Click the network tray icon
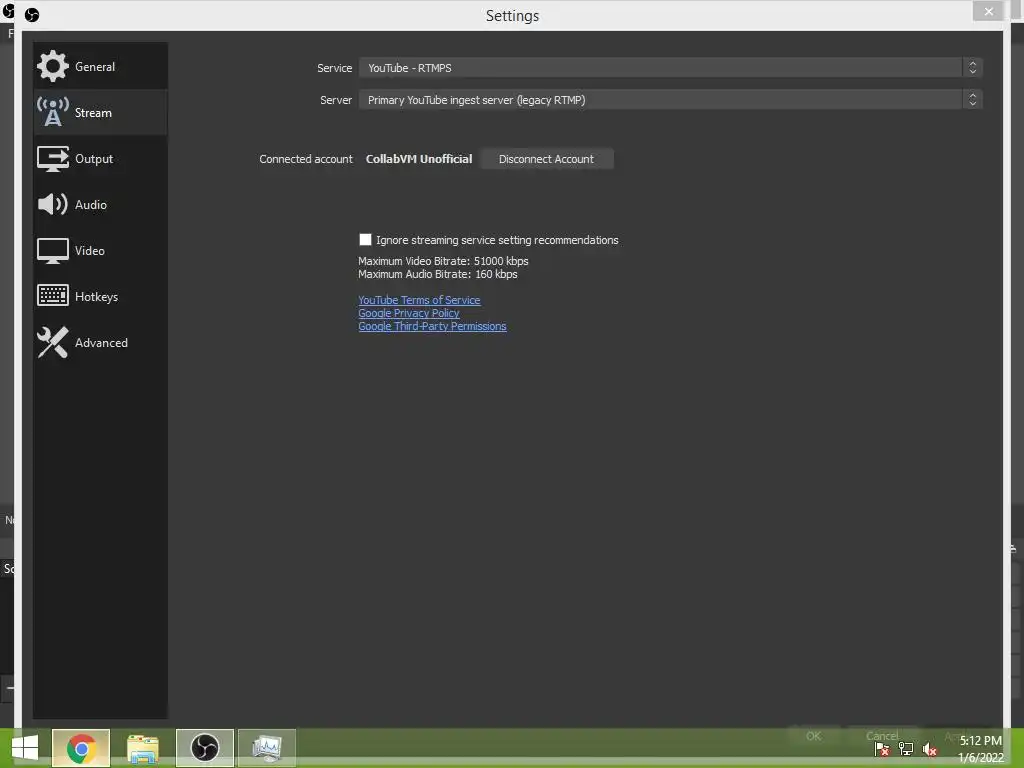 (906, 749)
